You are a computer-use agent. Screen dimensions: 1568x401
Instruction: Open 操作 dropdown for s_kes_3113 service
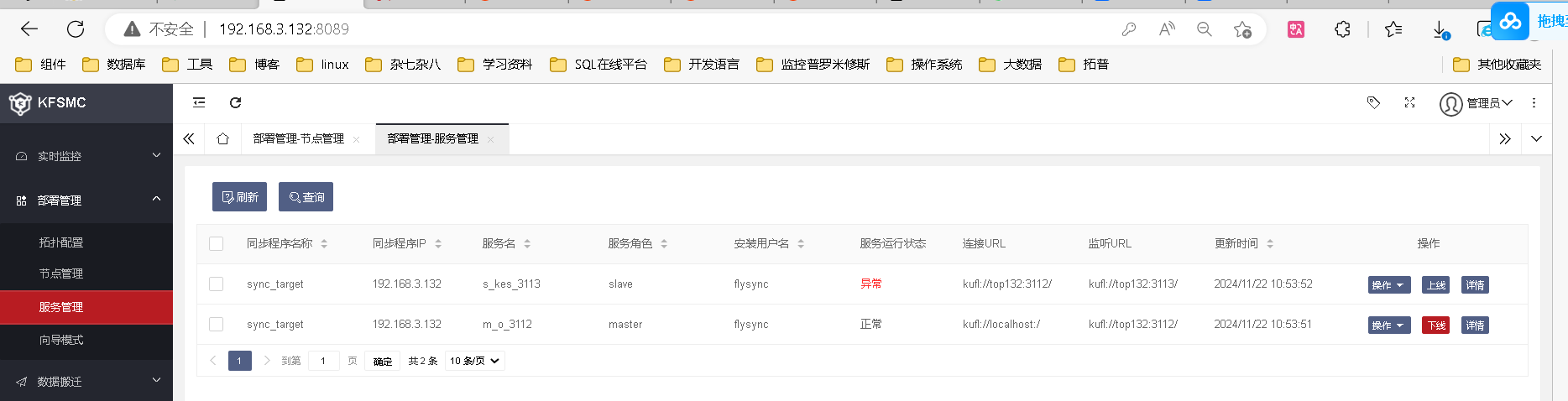(1388, 285)
